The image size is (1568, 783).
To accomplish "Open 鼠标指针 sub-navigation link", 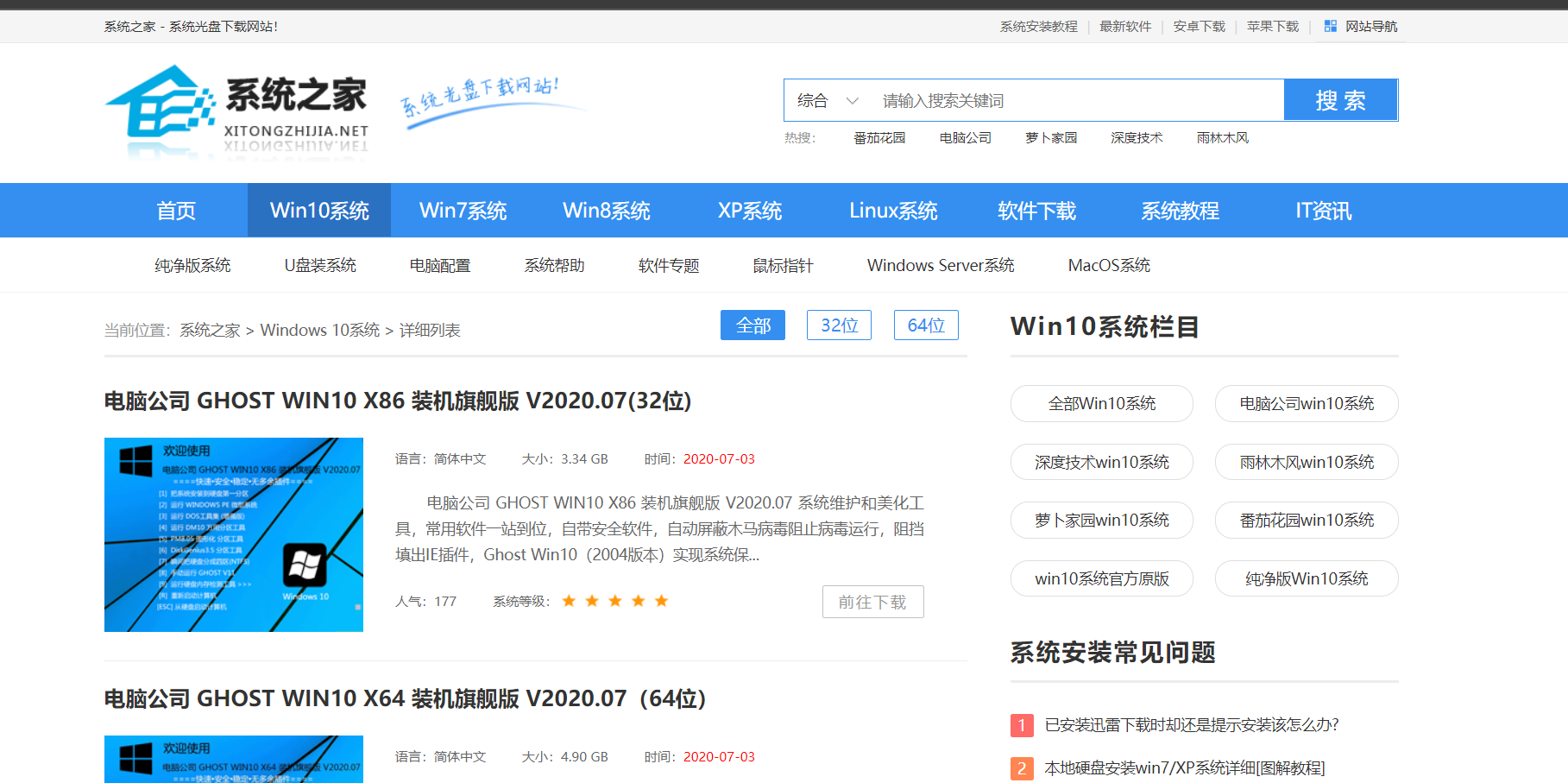I will [783, 266].
